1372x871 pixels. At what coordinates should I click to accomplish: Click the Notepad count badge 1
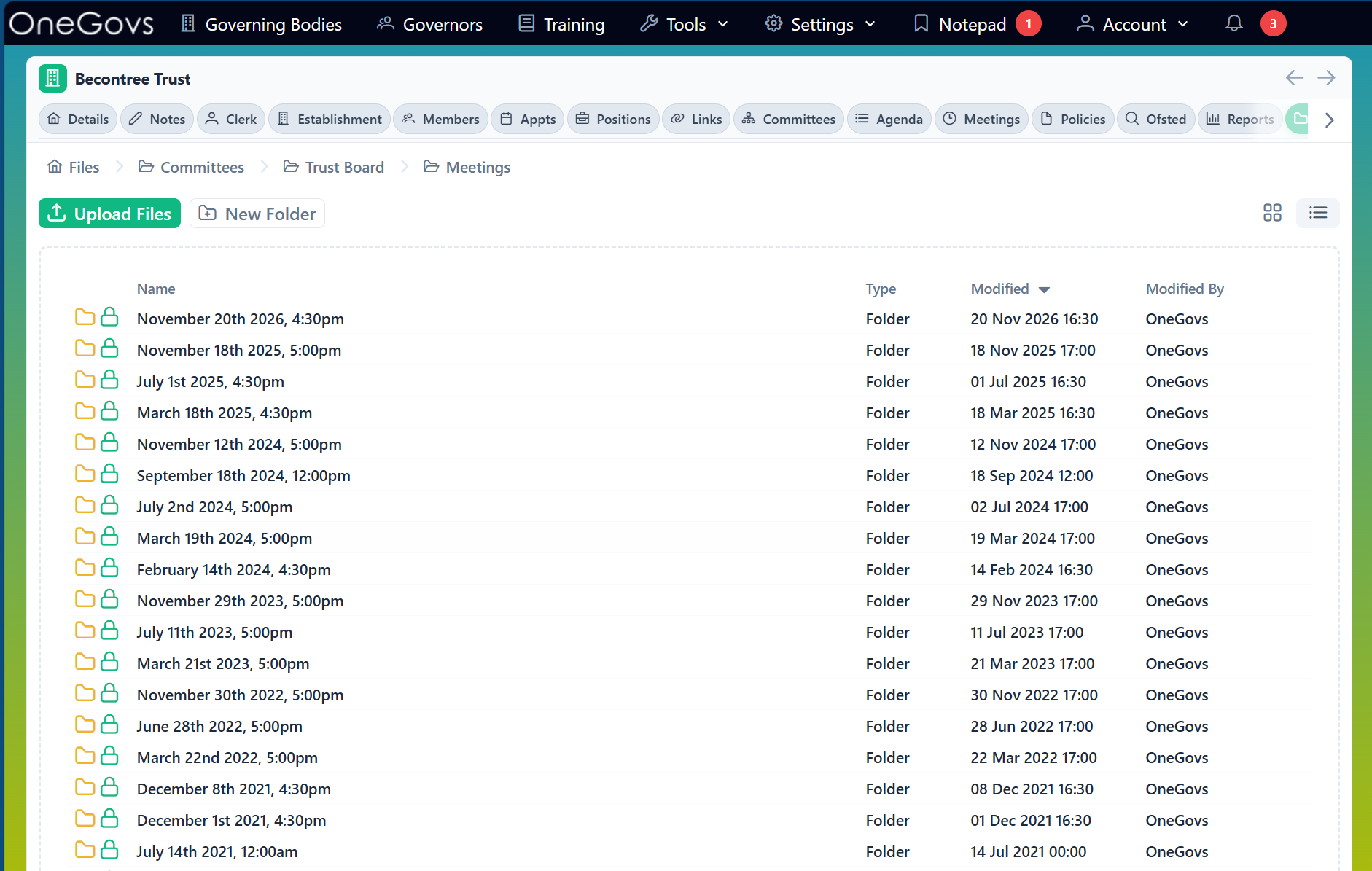coord(1029,24)
